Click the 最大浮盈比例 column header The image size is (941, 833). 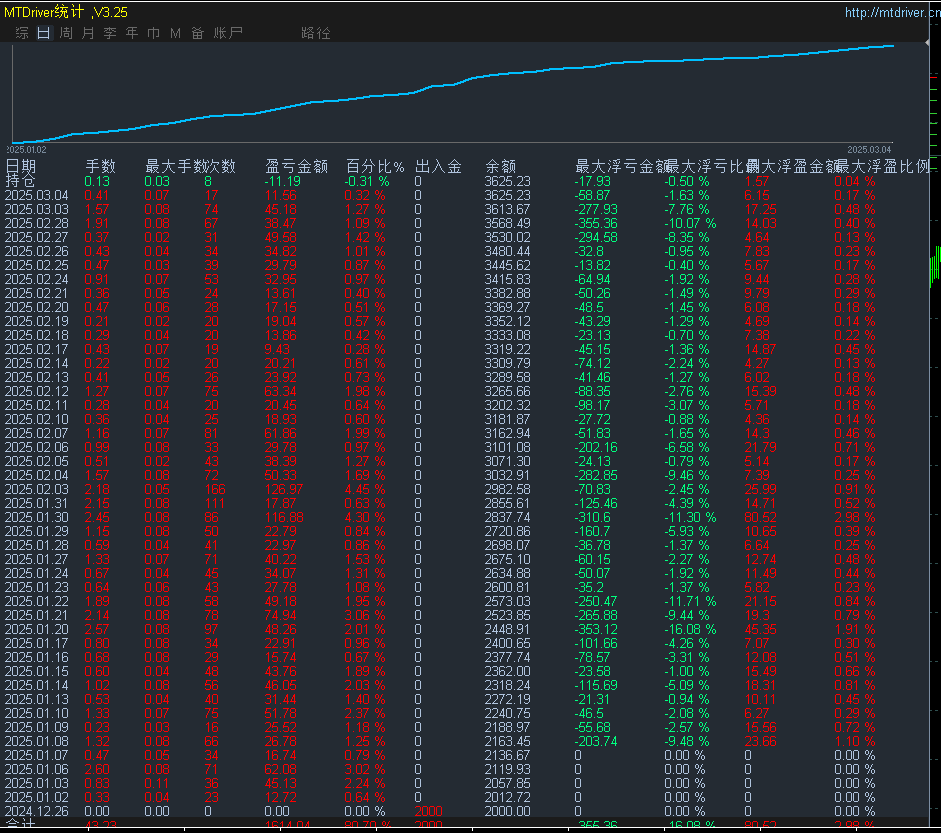[x=882, y=166]
